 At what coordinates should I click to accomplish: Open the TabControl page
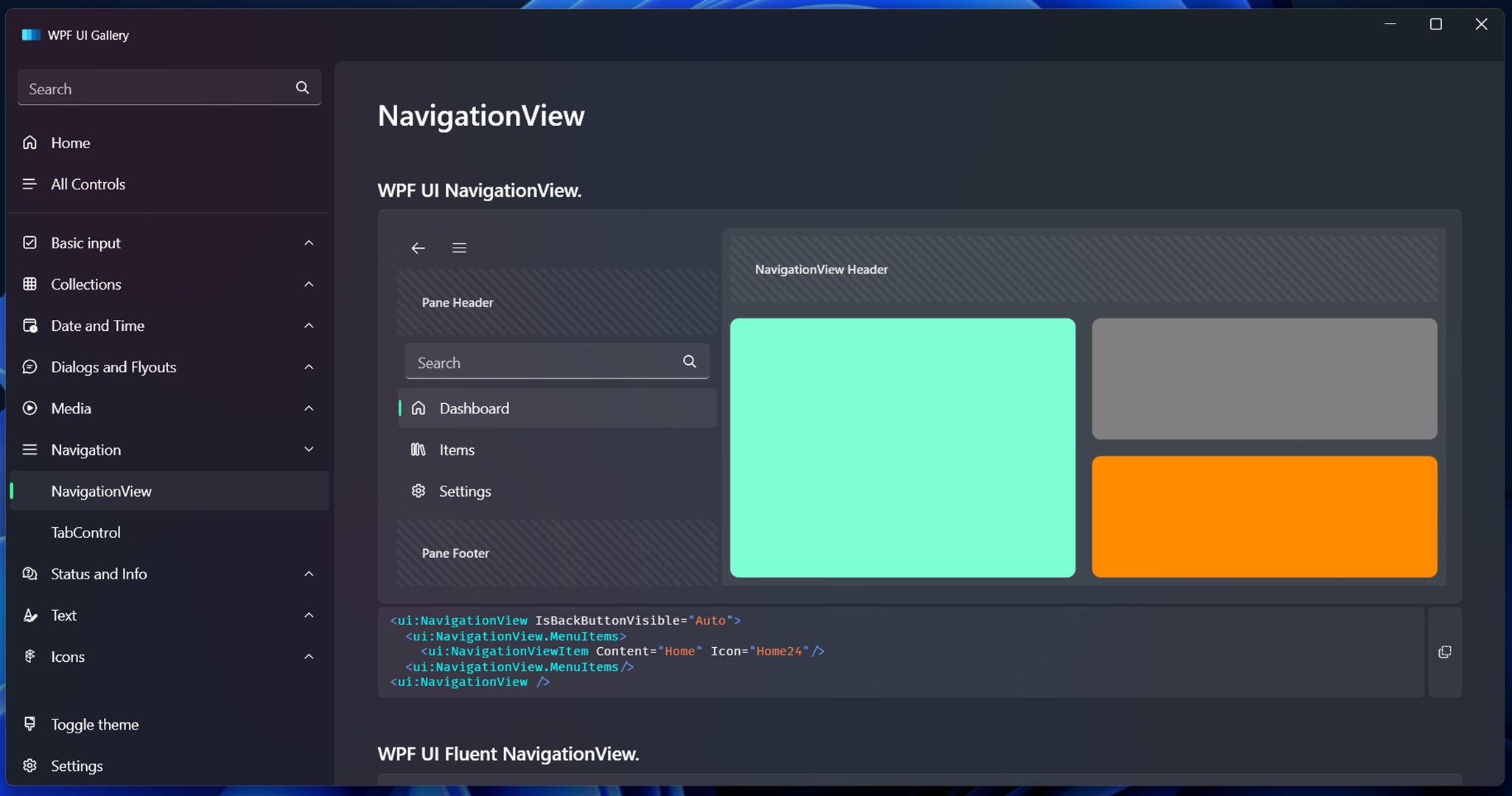(x=85, y=532)
